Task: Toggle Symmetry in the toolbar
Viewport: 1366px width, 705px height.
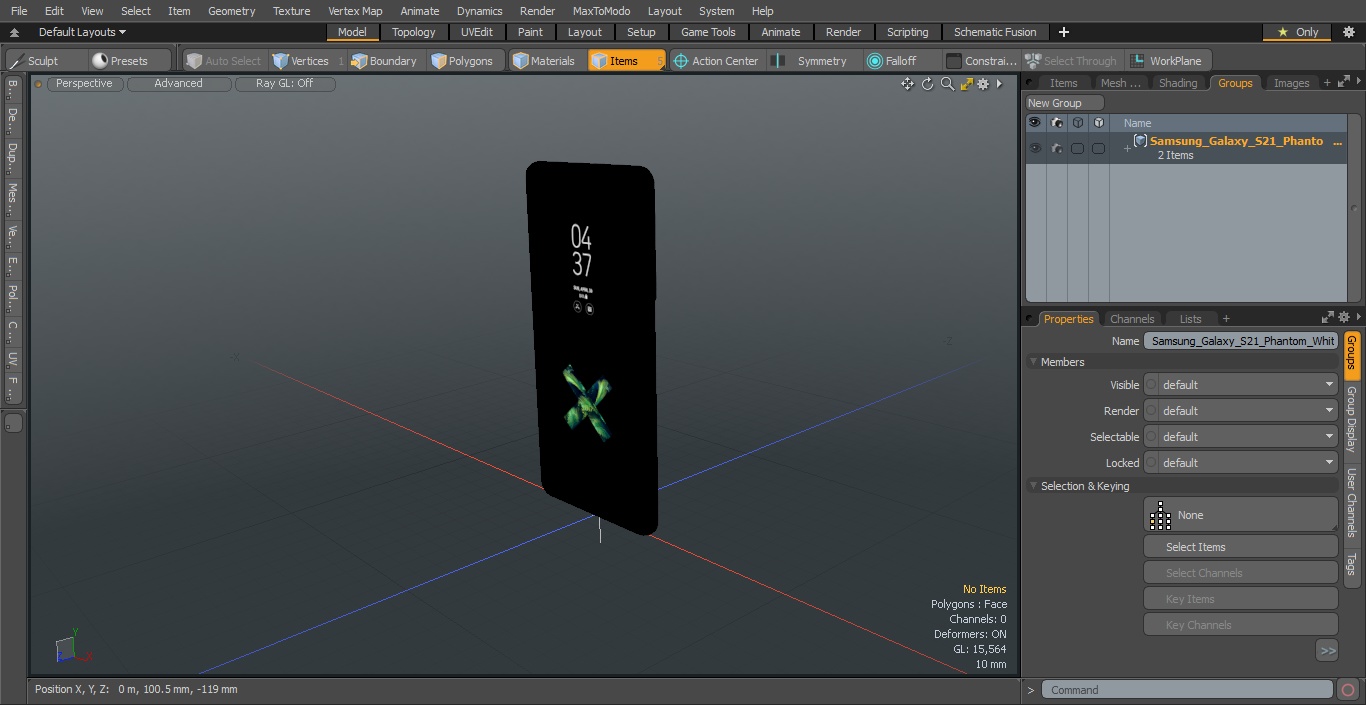Action: click(x=813, y=61)
